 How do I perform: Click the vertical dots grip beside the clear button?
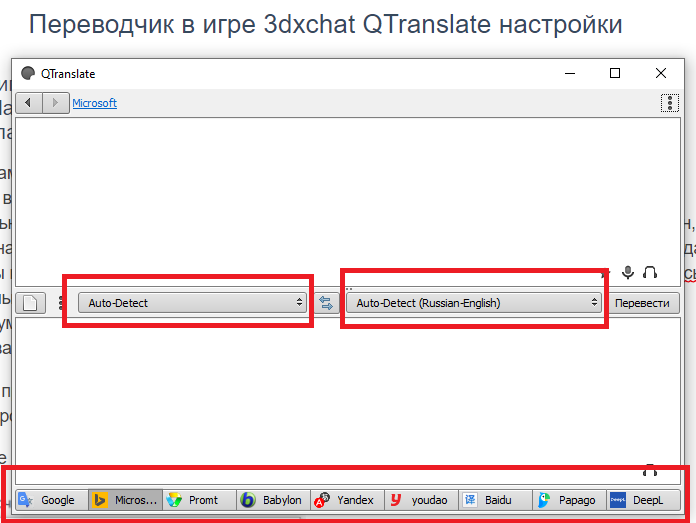click(x=61, y=303)
